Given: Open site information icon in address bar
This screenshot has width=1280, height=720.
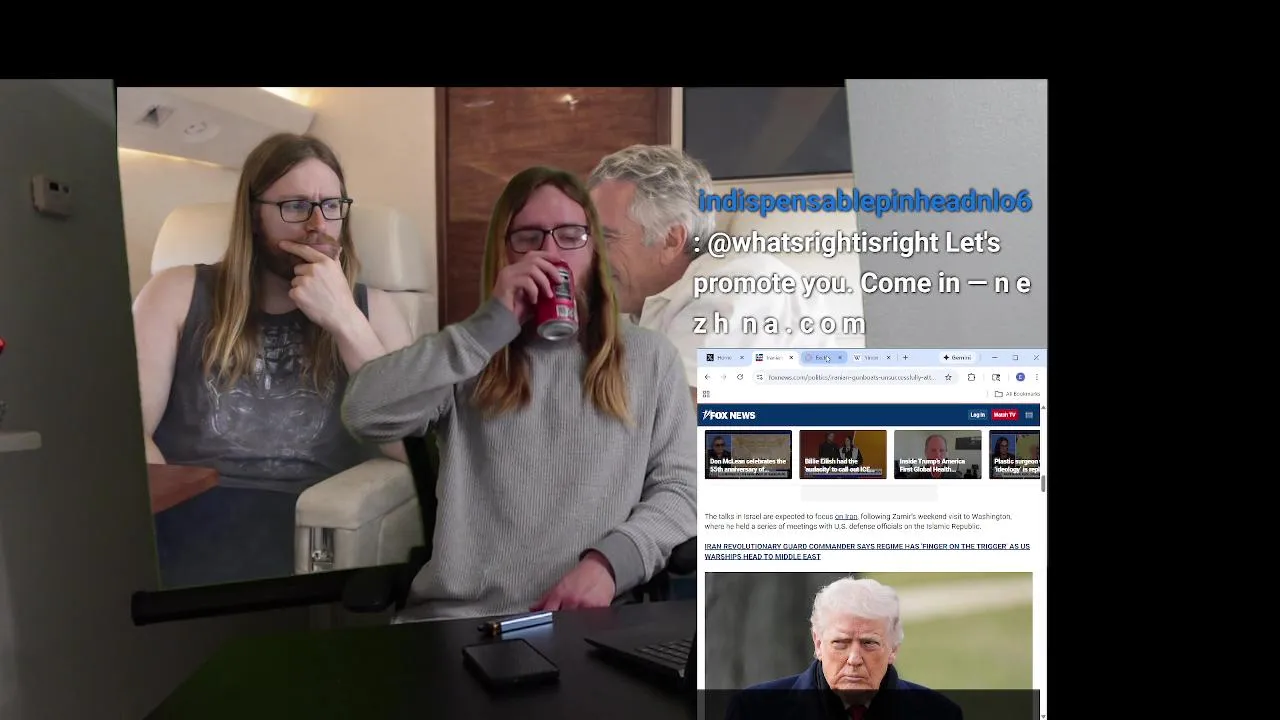Looking at the screenshot, I should (x=760, y=377).
